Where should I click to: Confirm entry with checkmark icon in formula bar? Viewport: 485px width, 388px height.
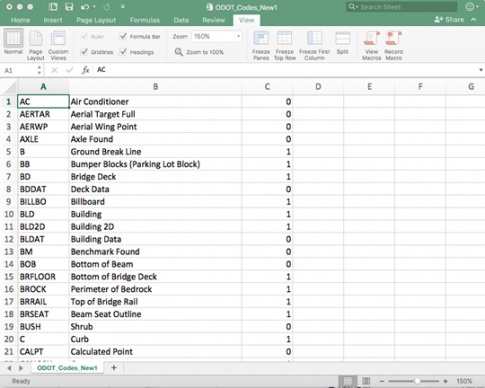point(69,70)
